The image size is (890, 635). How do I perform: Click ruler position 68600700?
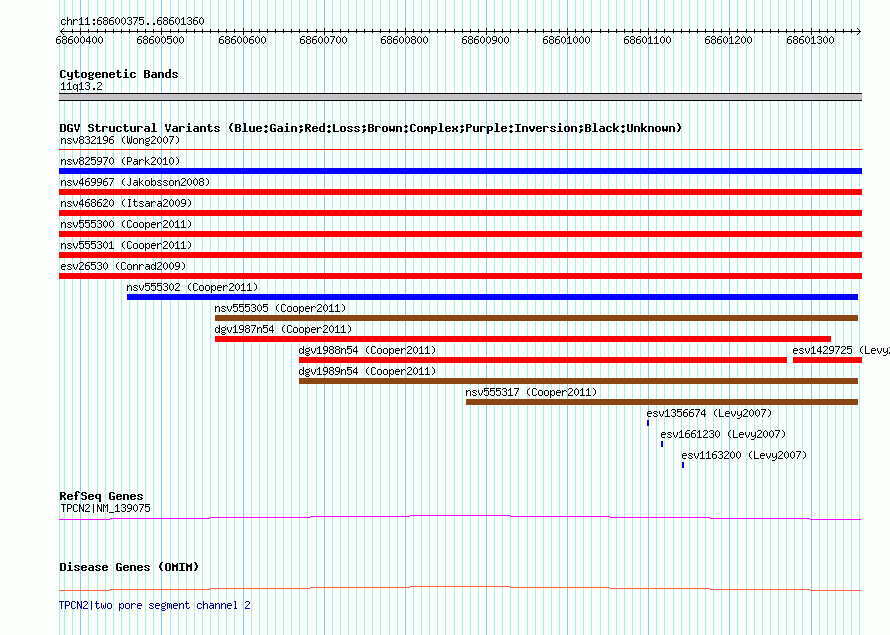[x=324, y=40]
